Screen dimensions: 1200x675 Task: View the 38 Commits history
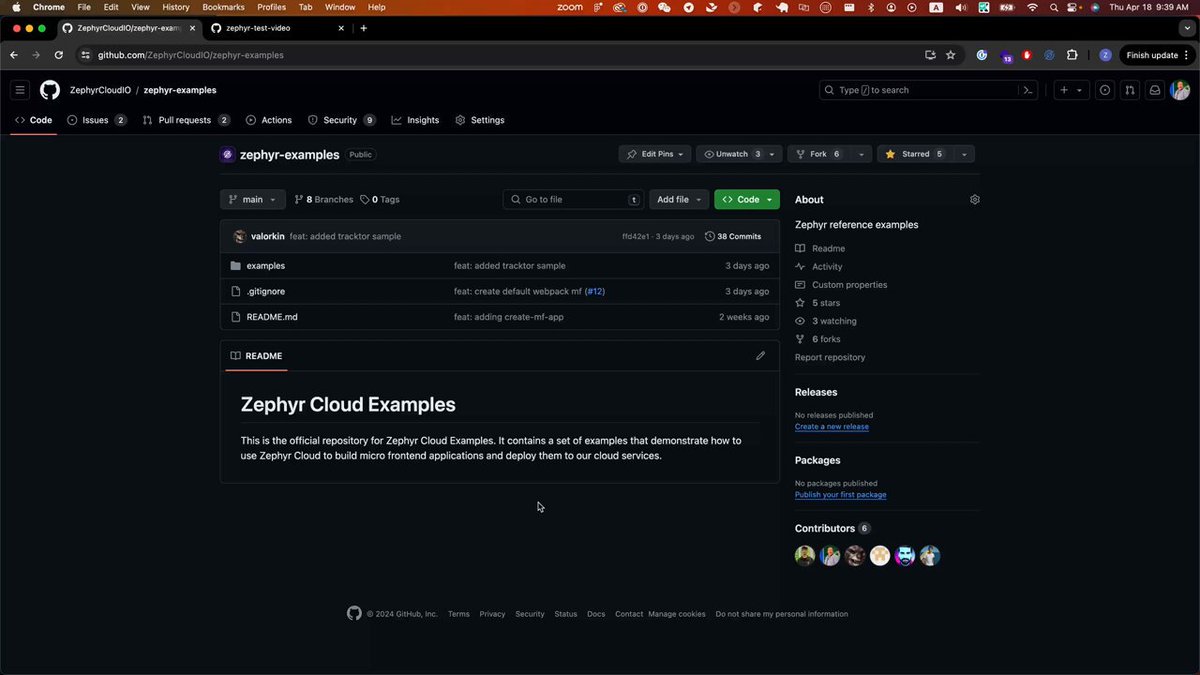(733, 237)
